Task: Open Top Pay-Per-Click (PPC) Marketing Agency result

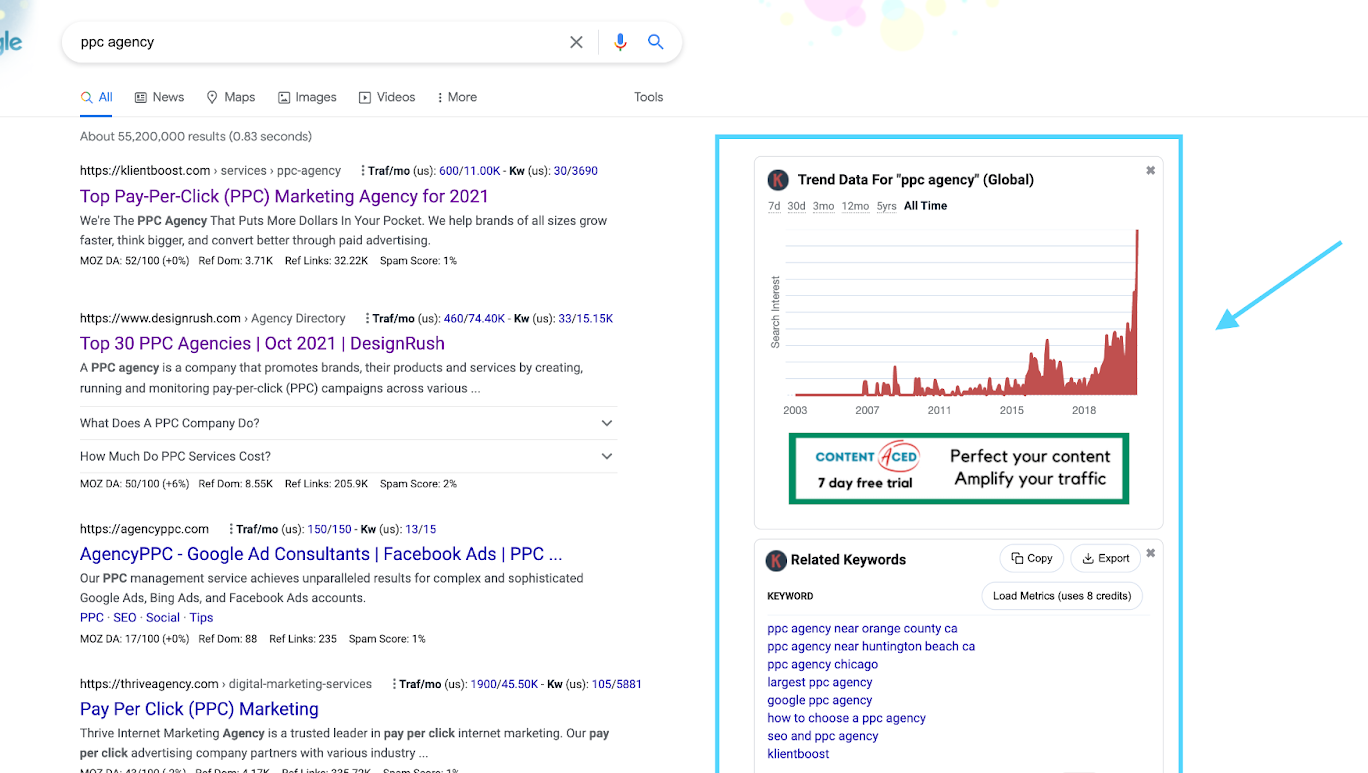Action: (x=284, y=196)
